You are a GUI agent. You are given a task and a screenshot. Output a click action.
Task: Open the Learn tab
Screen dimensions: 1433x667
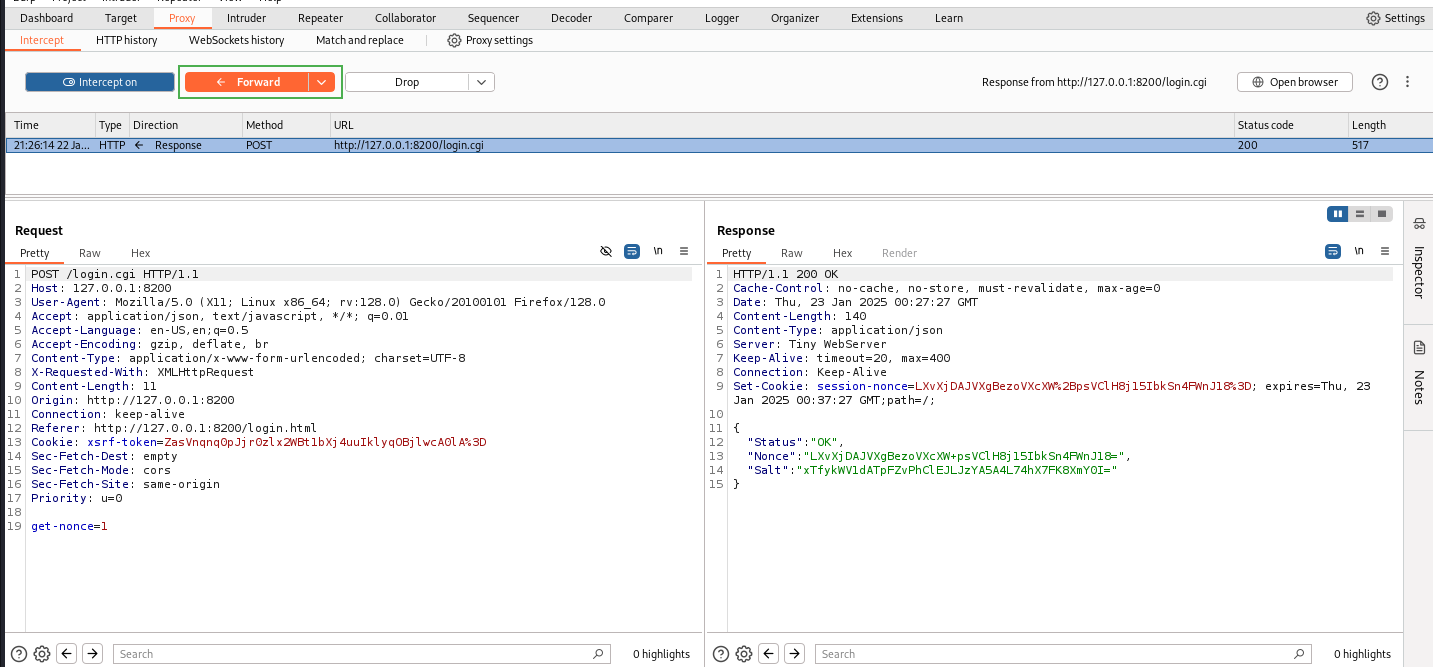click(x=949, y=18)
